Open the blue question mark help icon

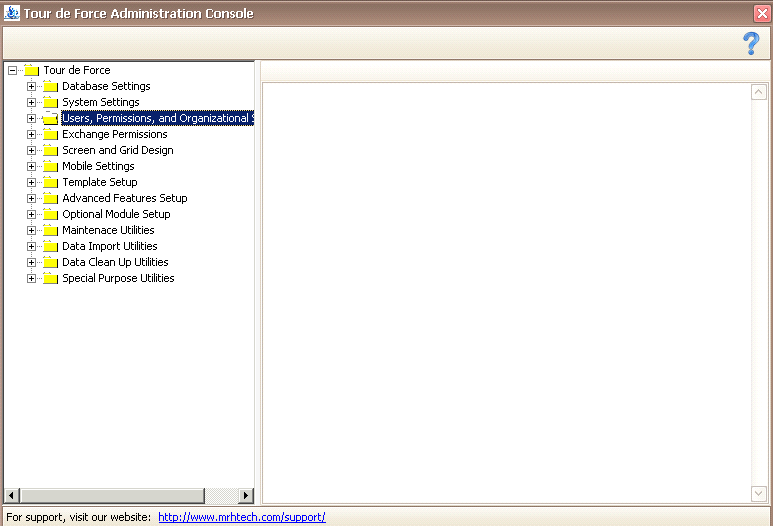(x=751, y=43)
